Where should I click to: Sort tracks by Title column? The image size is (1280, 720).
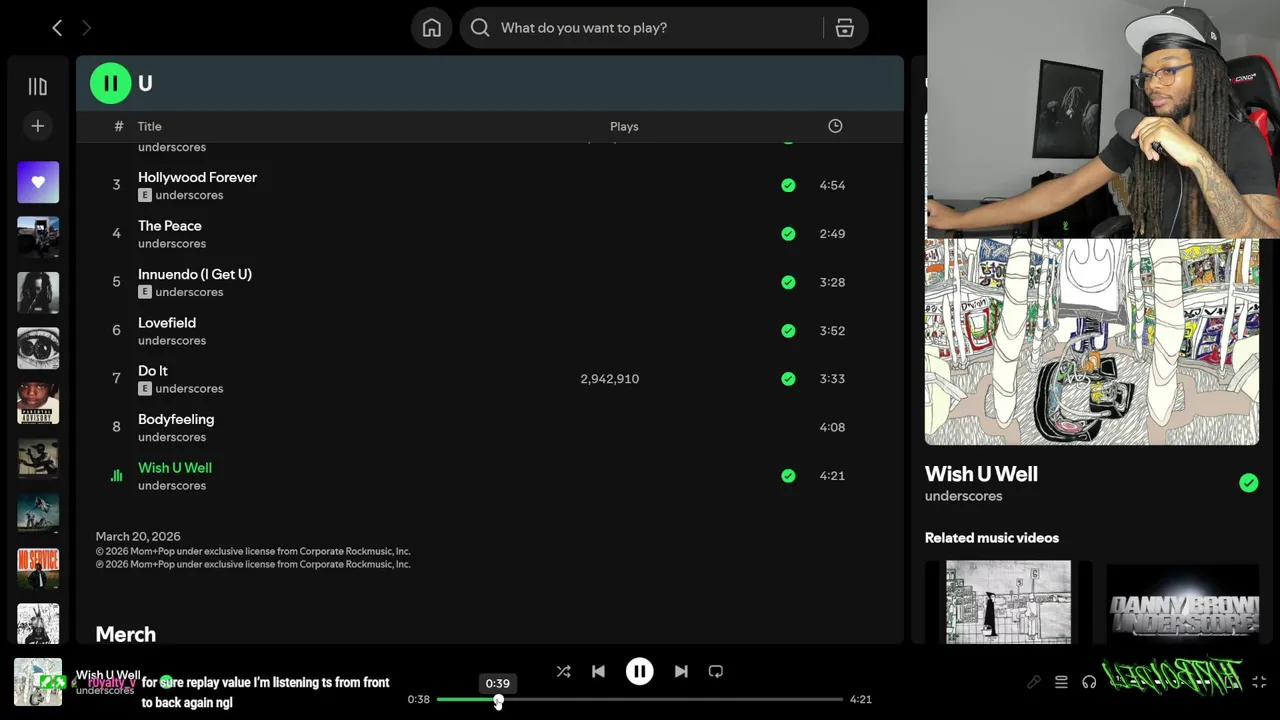150,126
